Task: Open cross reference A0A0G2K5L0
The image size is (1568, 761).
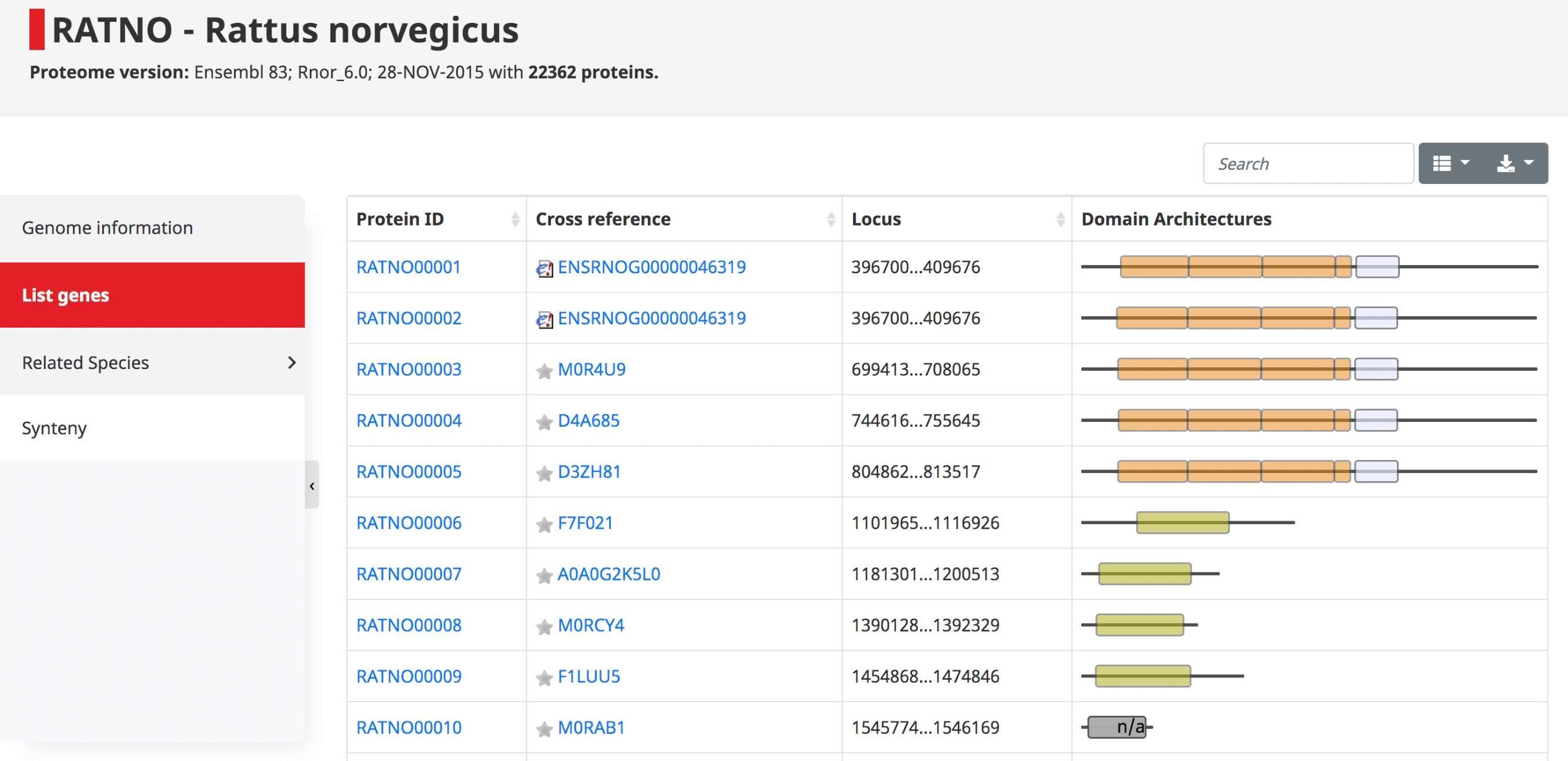Action: (608, 574)
